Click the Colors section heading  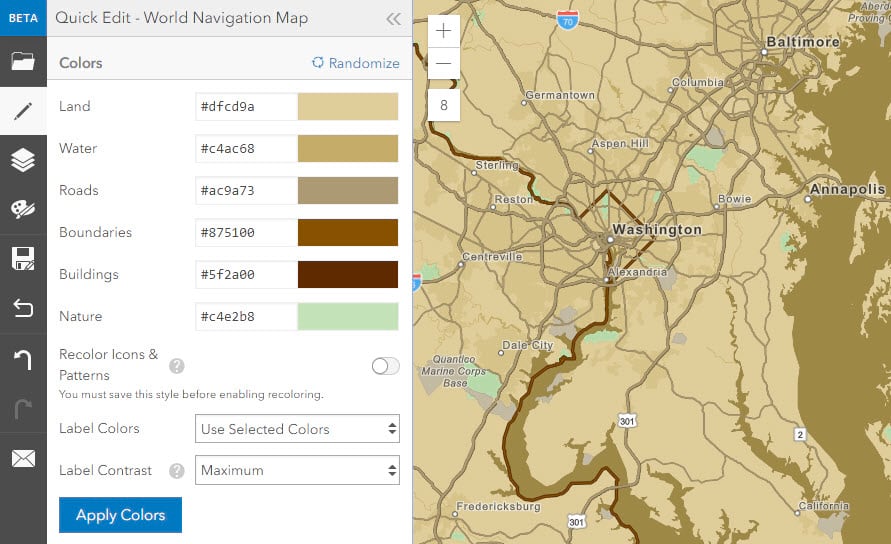81,63
